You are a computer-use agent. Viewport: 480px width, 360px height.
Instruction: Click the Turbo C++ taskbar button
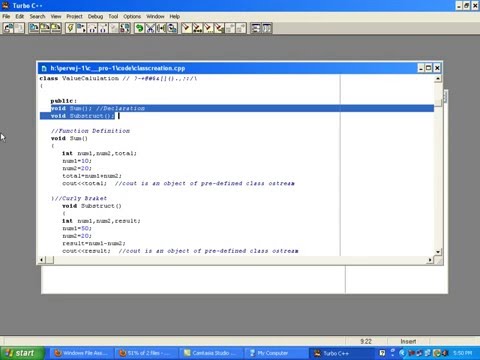coord(341,353)
